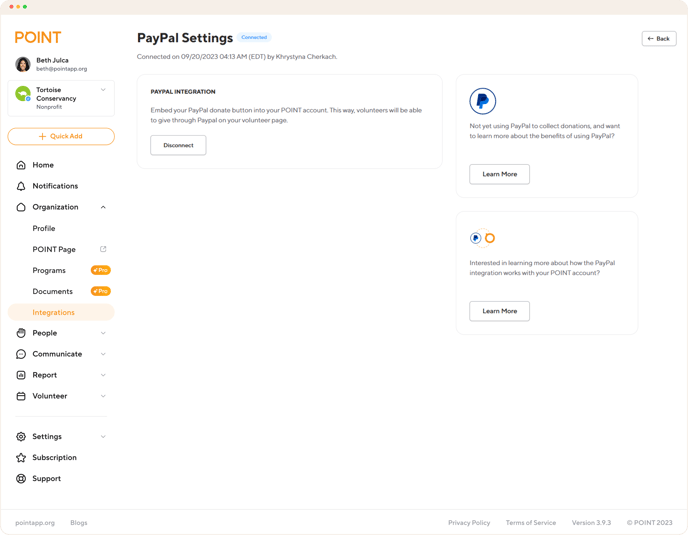Click the Subscription star icon

click(x=21, y=458)
